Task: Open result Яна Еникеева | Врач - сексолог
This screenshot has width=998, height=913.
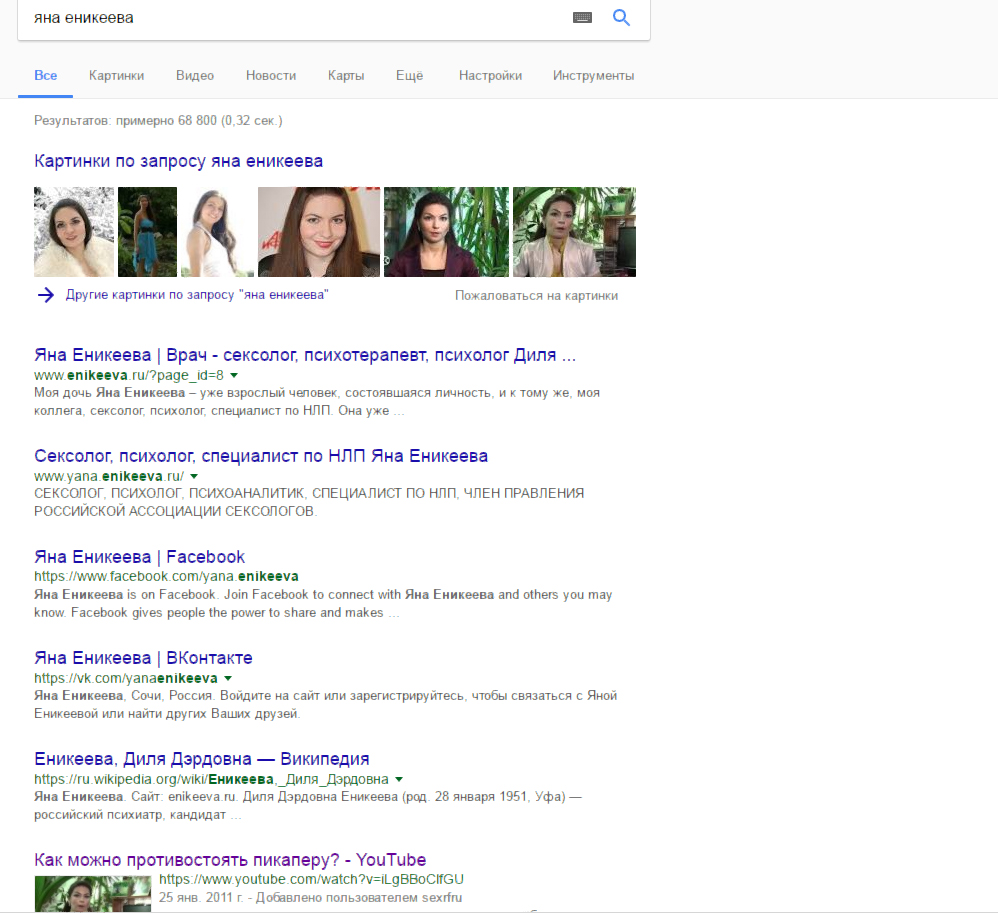Action: point(305,355)
